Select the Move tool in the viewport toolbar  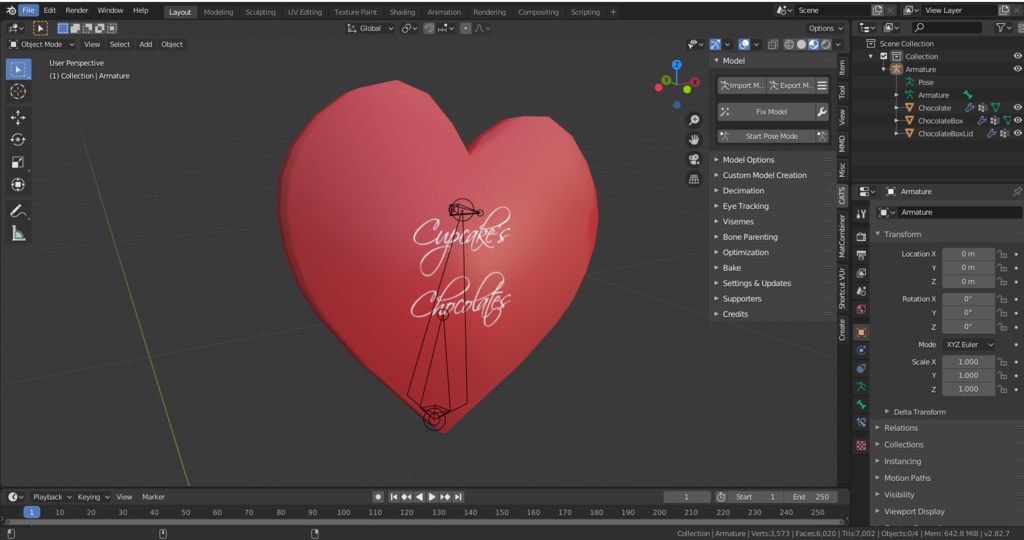point(18,118)
